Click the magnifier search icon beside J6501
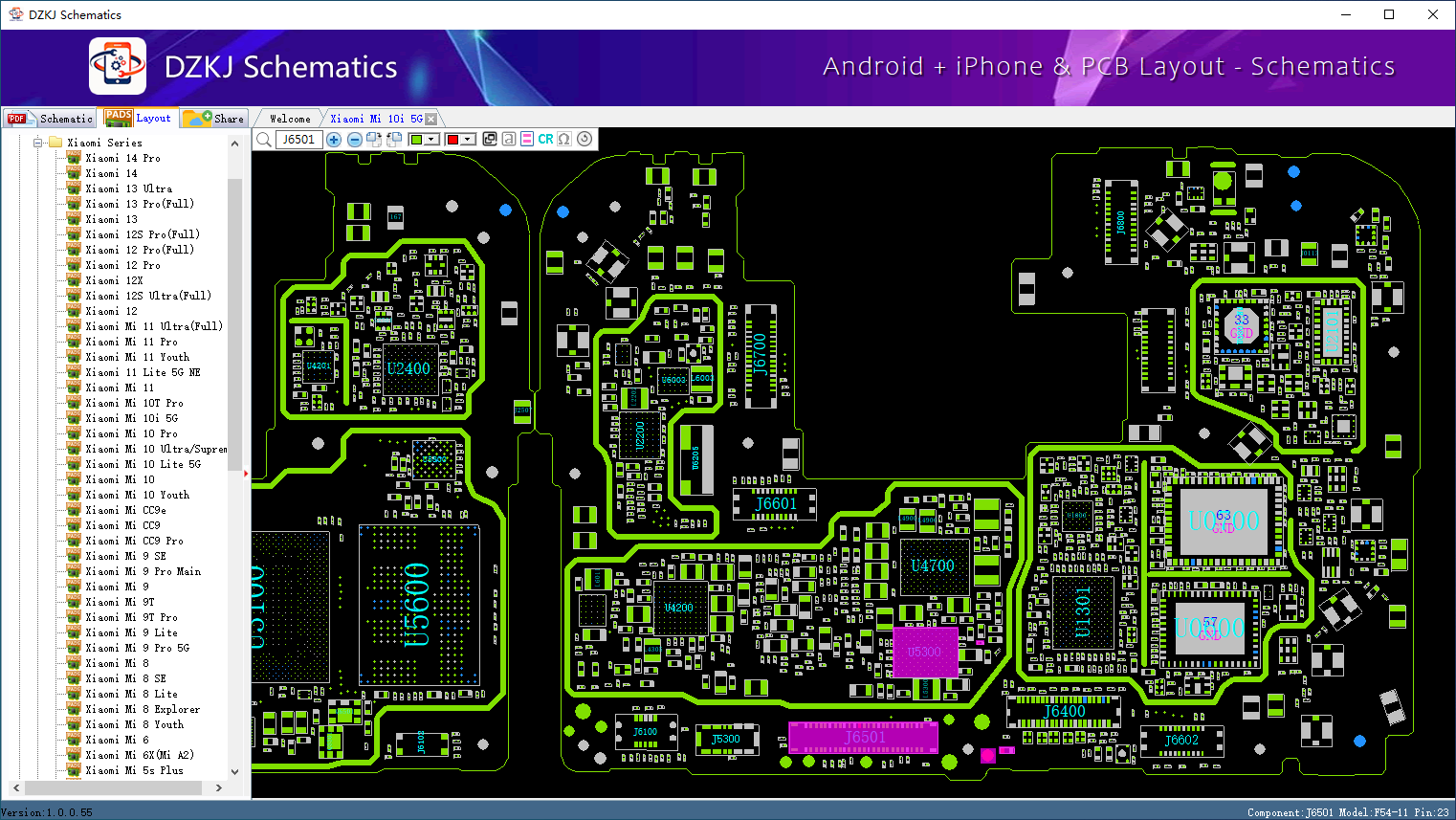 coord(264,140)
